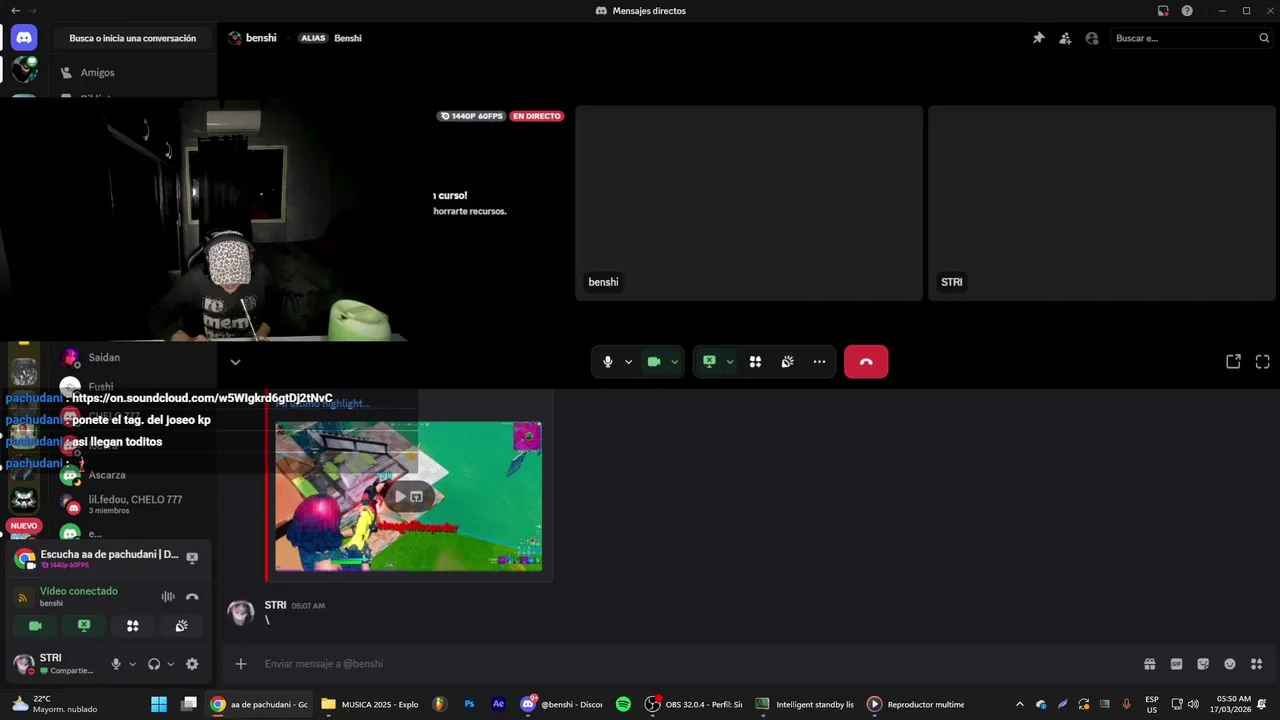The height and width of the screenshot is (720, 1280).
Task: Open 'Vídeo conectado' connection details
Action: tap(79, 591)
